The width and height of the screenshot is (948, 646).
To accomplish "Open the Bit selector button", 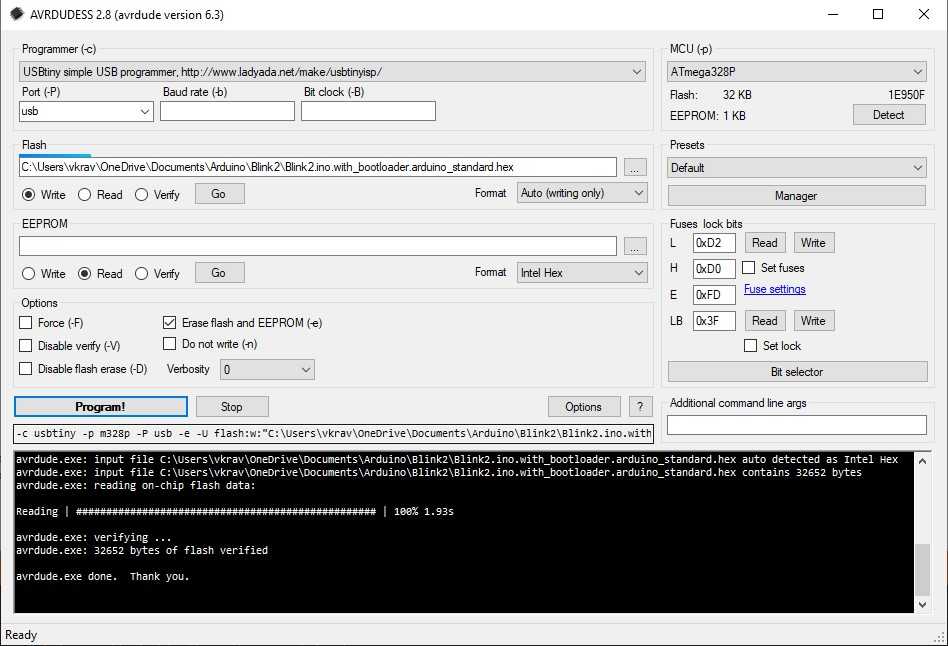I will pos(796,372).
